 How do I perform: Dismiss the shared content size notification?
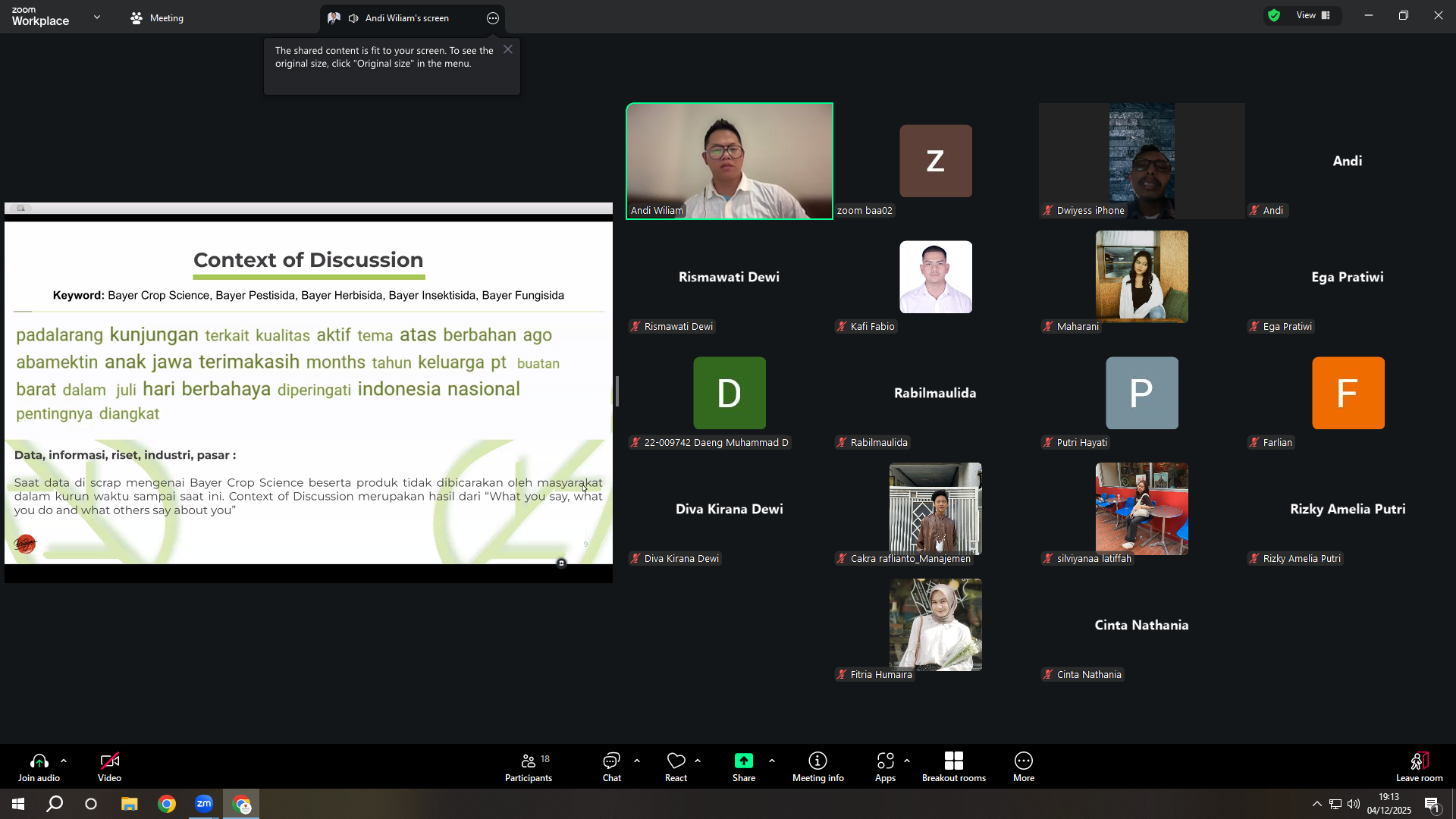tap(508, 49)
